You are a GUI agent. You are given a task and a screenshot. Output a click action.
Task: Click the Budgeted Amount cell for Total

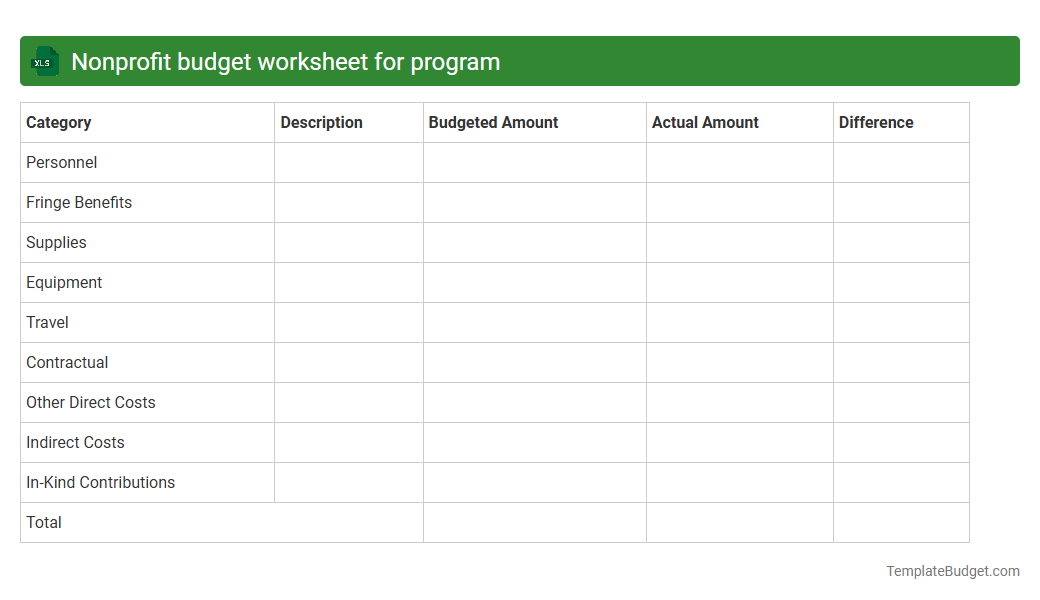[534, 522]
